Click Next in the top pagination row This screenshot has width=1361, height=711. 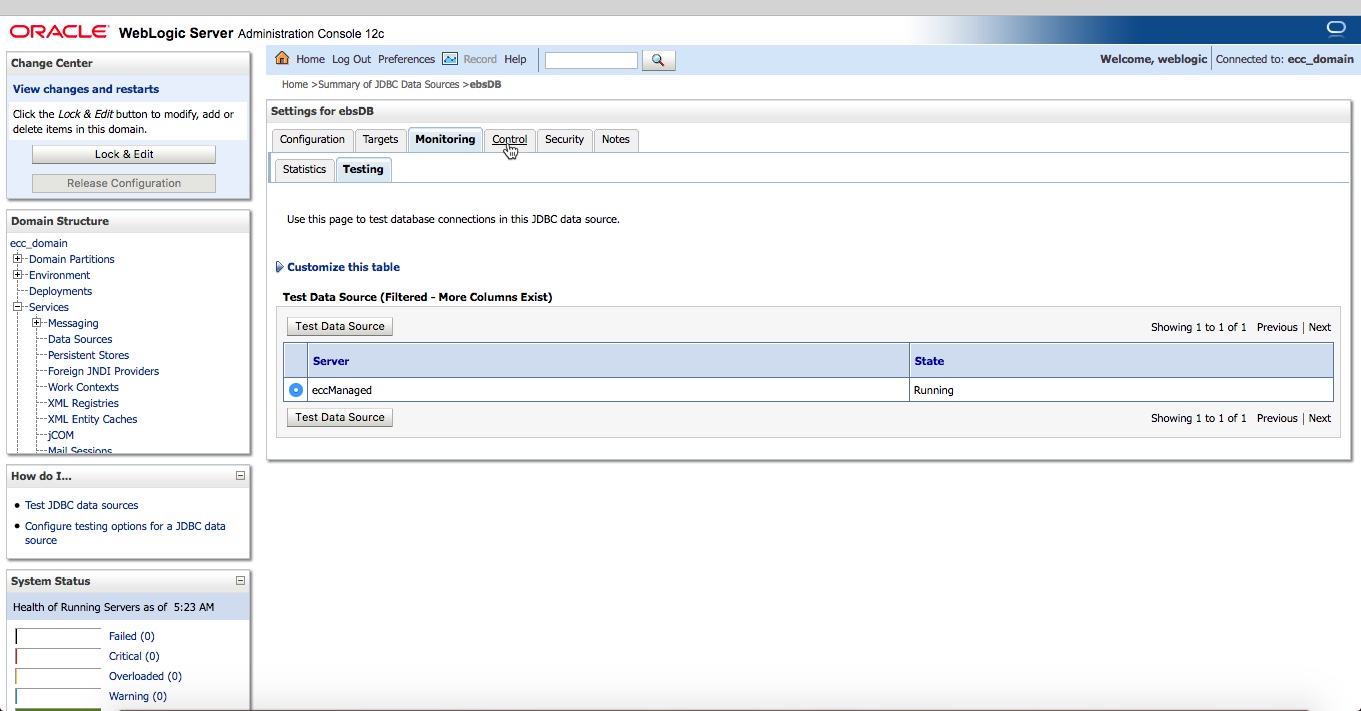[1320, 327]
